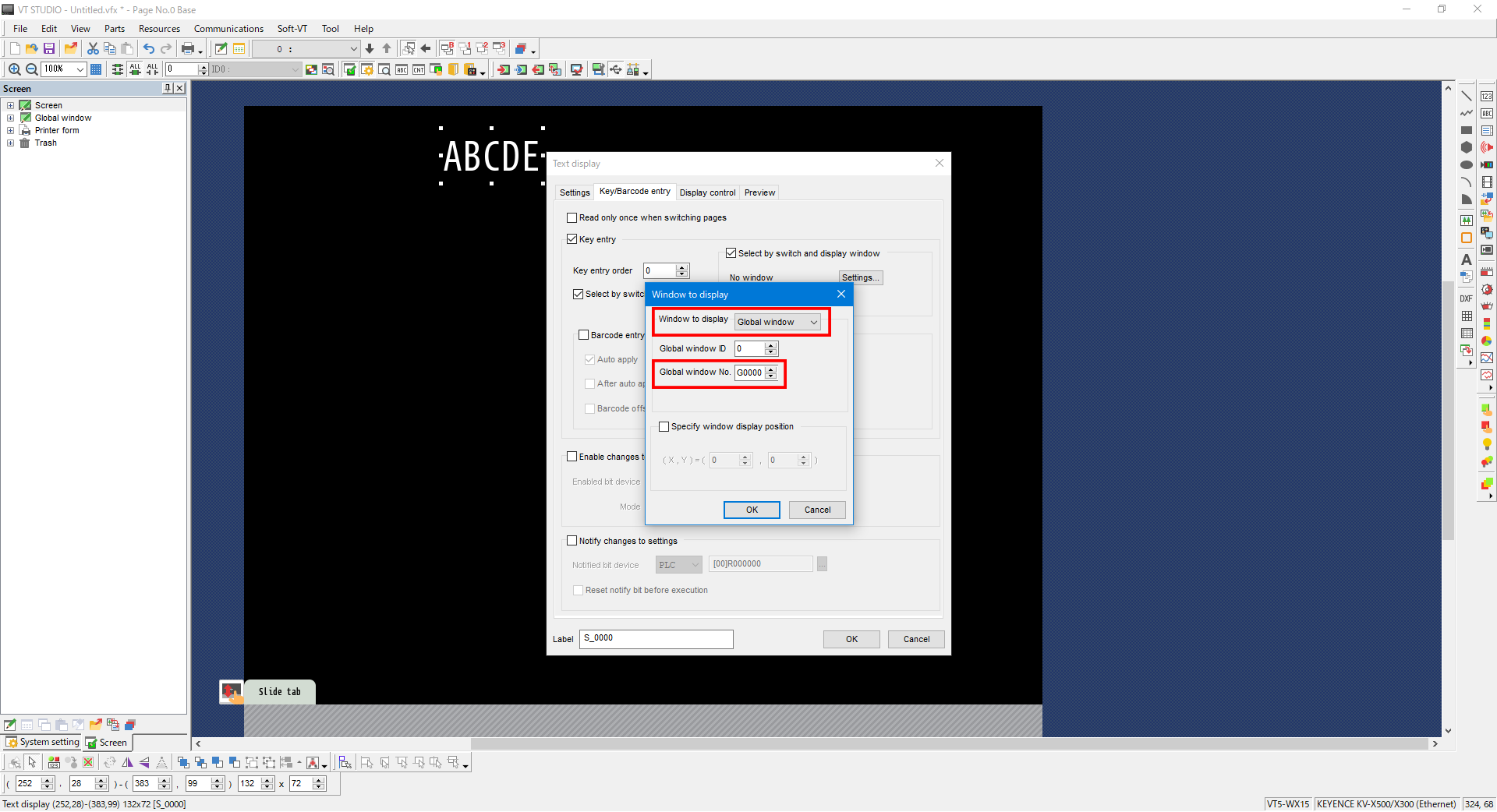Image resolution: width=1497 pixels, height=812 pixels.
Task: Open the Window to display dropdown
Action: point(777,323)
